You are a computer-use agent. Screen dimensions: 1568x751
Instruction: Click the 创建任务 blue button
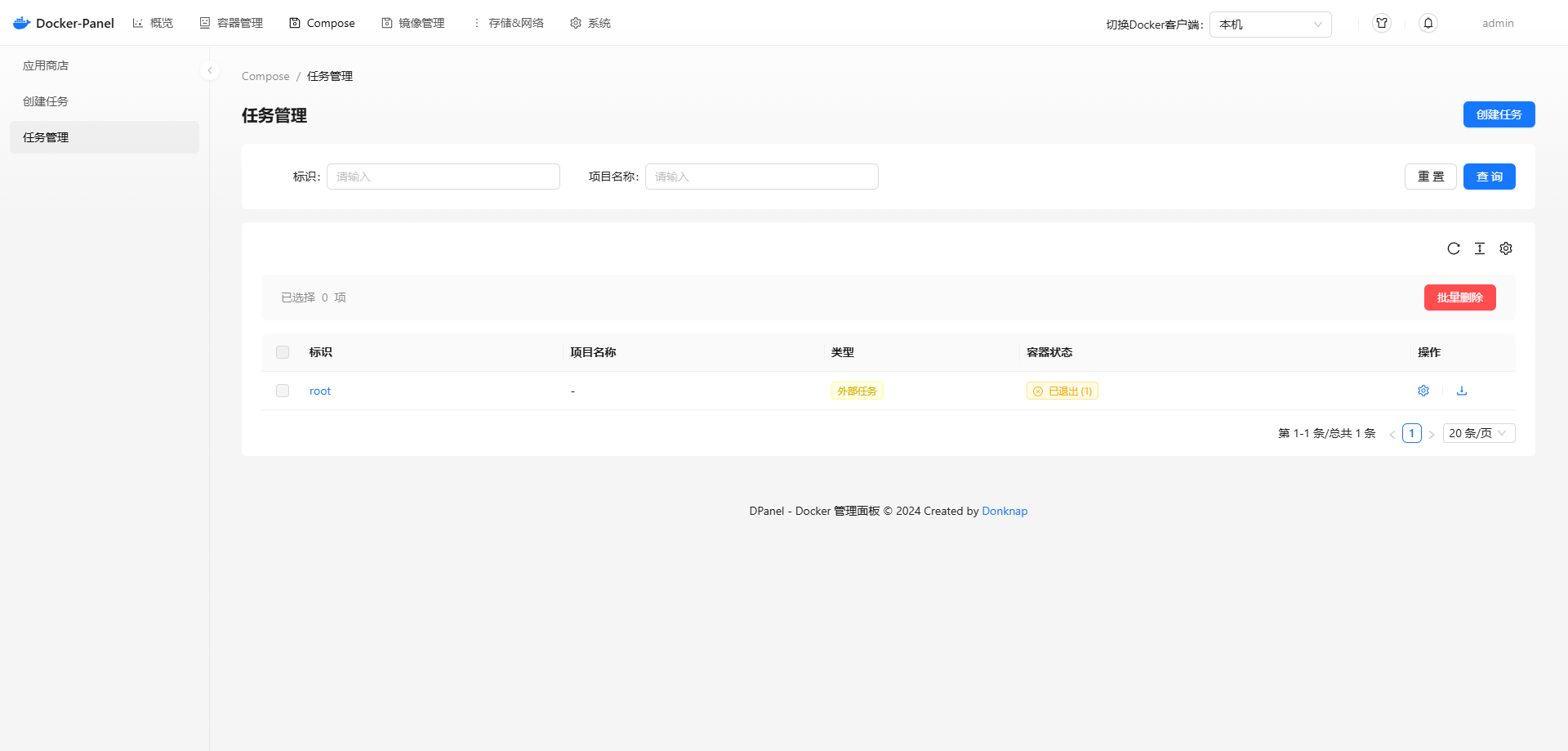click(x=1499, y=114)
